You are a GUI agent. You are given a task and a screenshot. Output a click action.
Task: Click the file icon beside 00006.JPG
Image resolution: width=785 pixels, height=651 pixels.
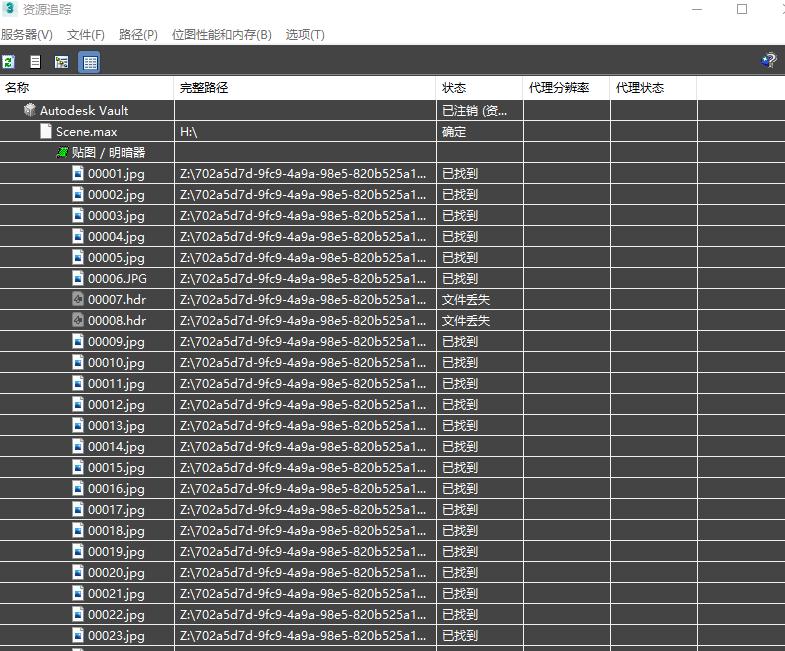pyautogui.click(x=78, y=278)
